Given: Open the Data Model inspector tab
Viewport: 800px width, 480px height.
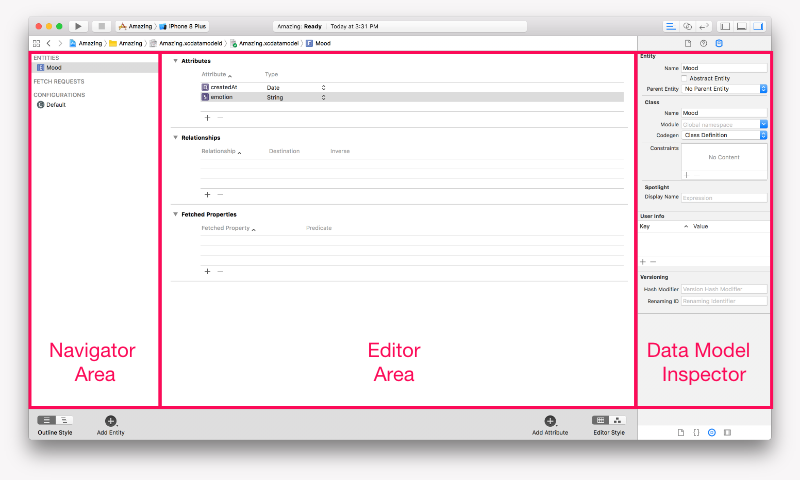Looking at the screenshot, I should pos(719,43).
